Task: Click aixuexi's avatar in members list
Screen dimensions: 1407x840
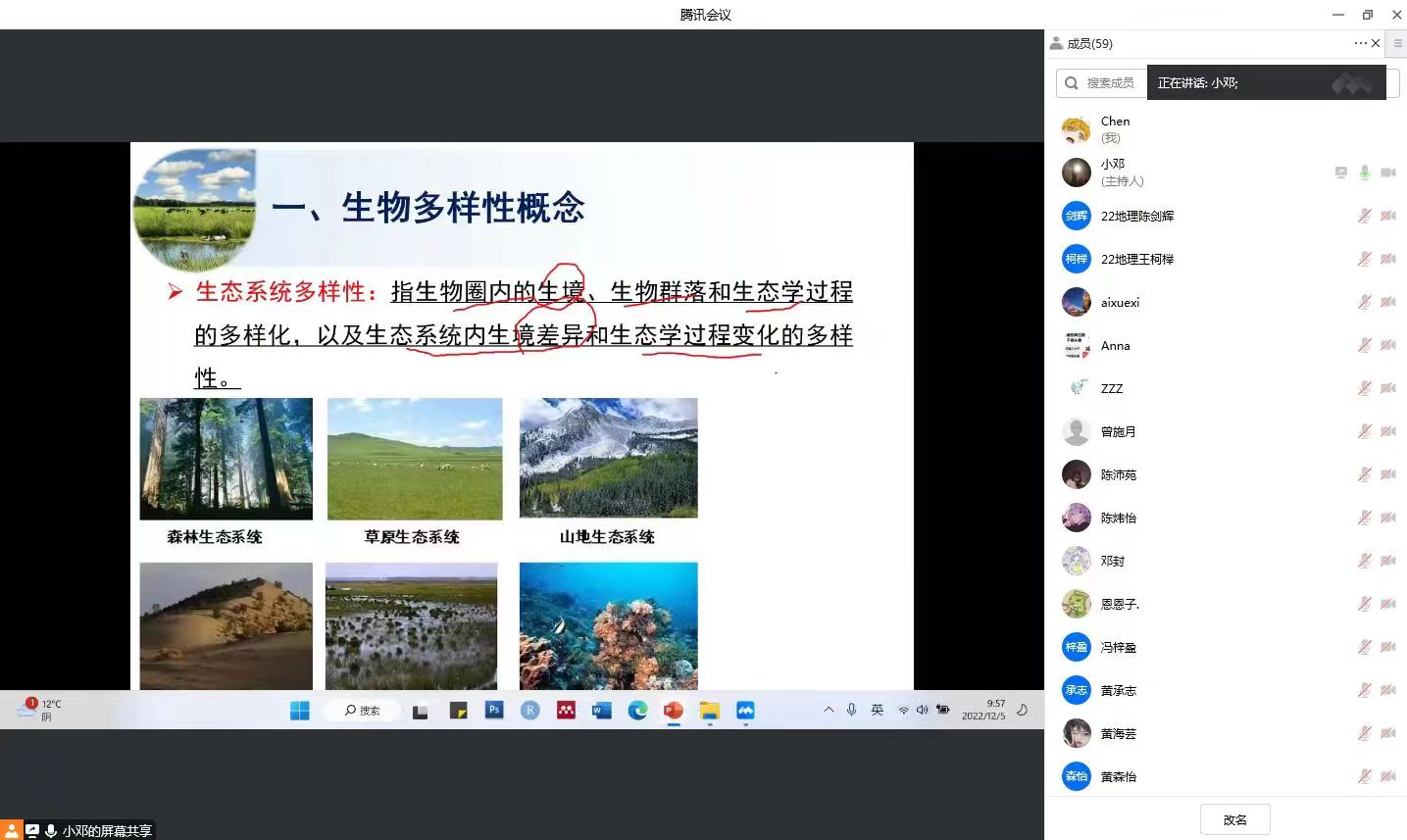Action: [1077, 302]
